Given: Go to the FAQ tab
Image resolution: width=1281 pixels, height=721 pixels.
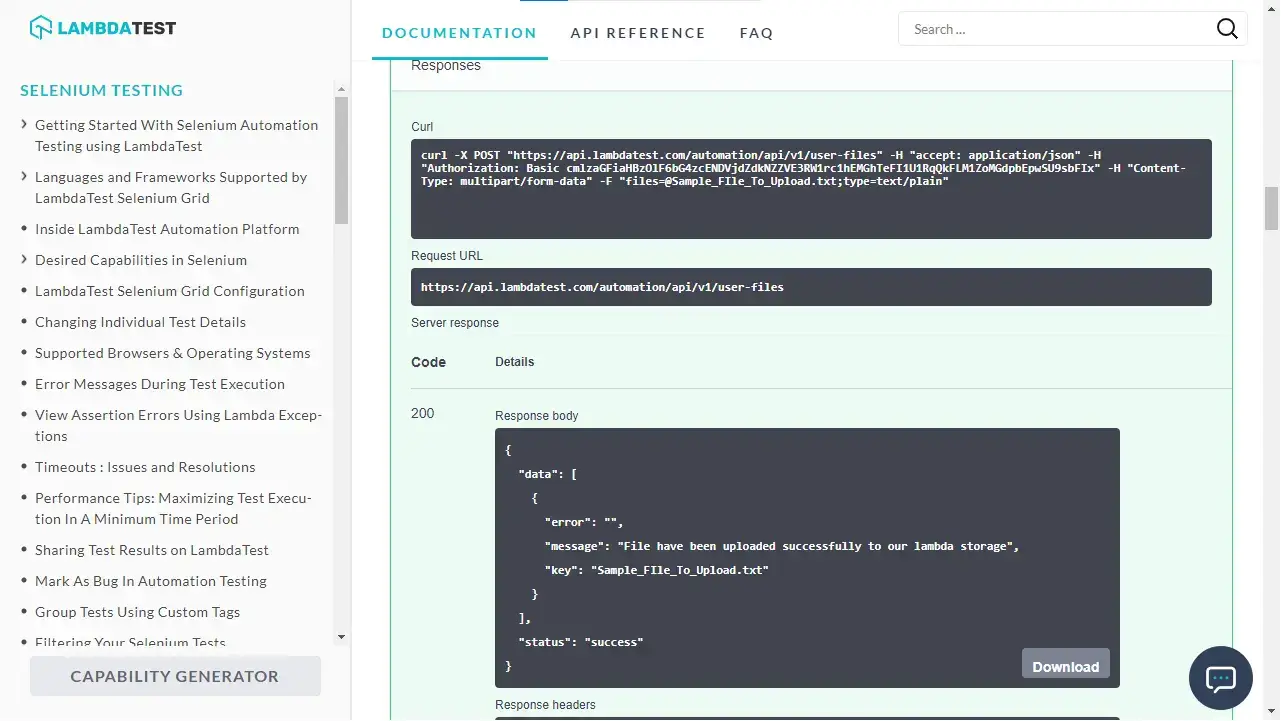Looking at the screenshot, I should coord(756,33).
